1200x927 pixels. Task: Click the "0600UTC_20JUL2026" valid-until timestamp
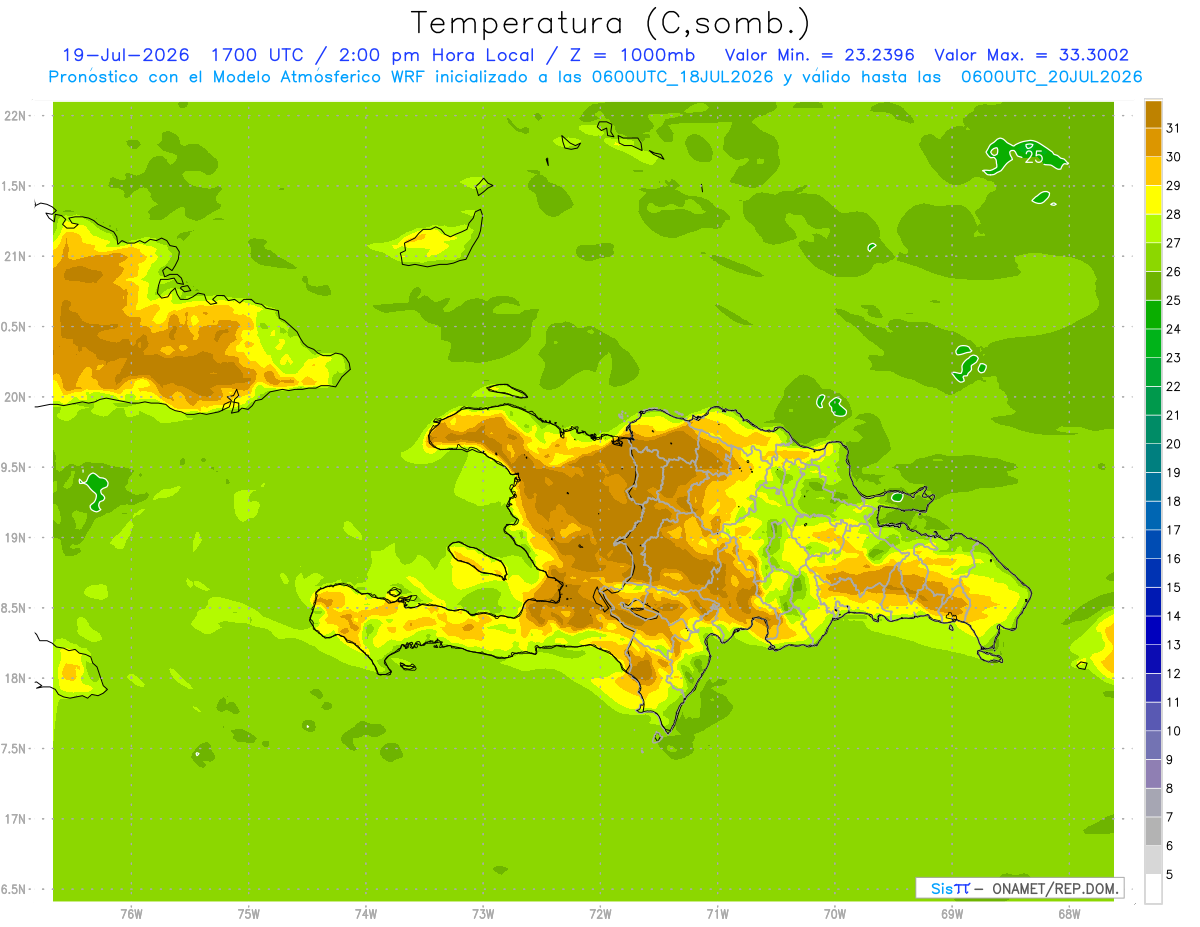1051,77
